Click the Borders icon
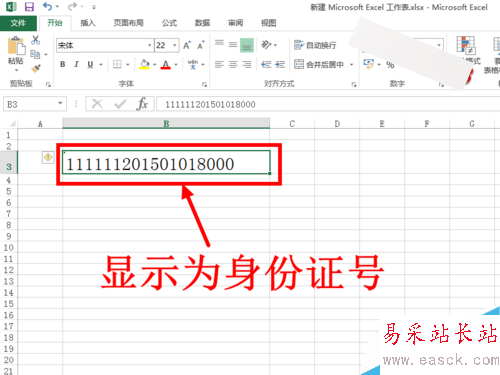This screenshot has width=500, height=375. pyautogui.click(x=117, y=64)
